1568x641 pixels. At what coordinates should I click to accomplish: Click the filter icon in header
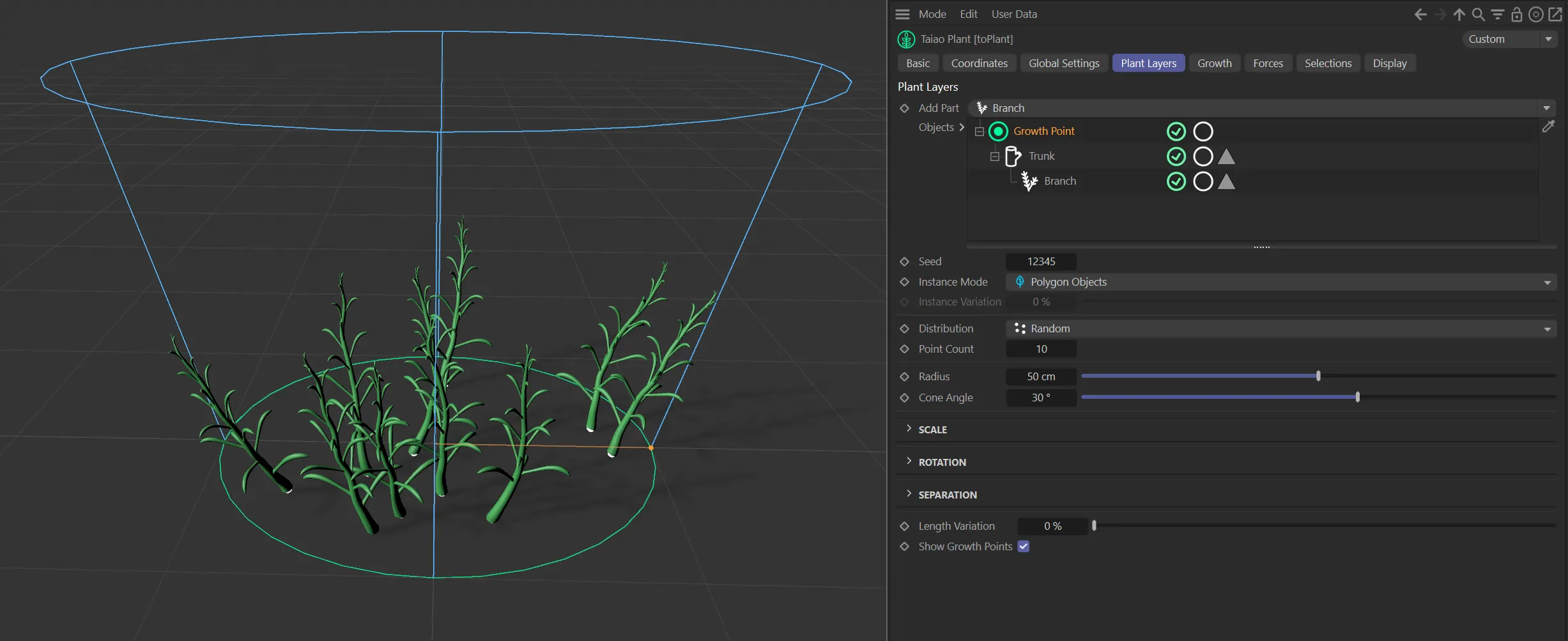click(1497, 14)
